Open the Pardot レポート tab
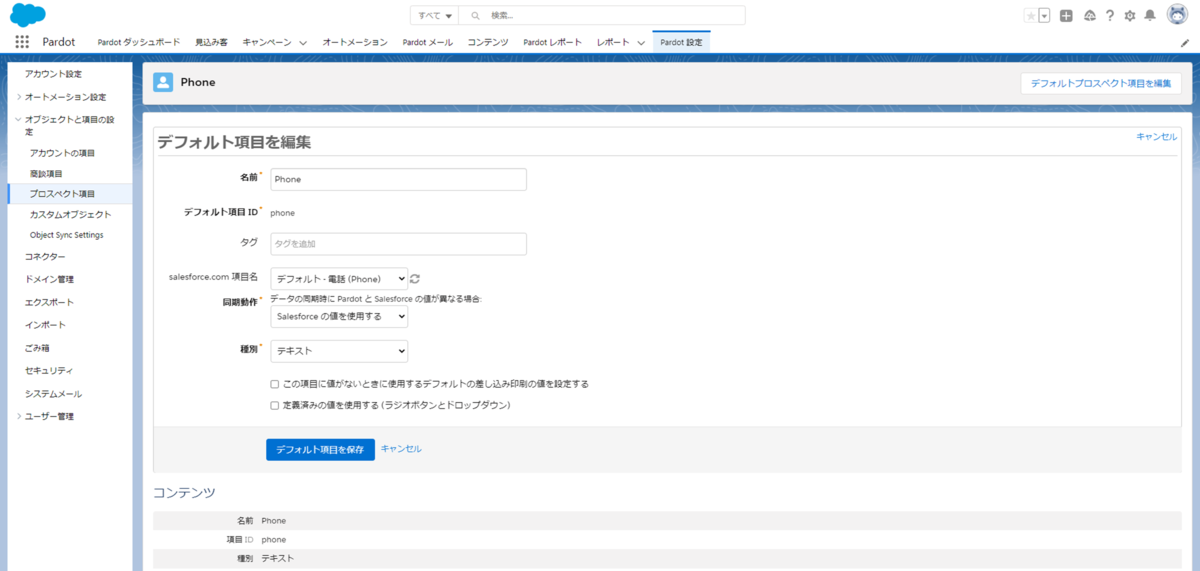The width and height of the screenshot is (1200, 571). pyautogui.click(x=552, y=42)
